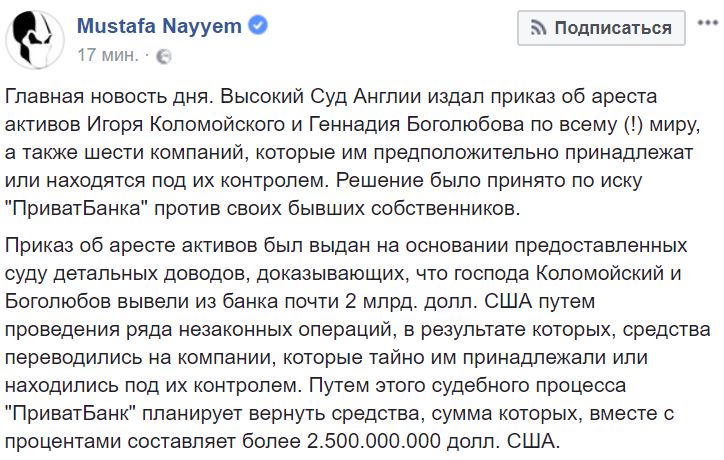
Task: Open the three-dots post options menu
Action: (x=708, y=23)
